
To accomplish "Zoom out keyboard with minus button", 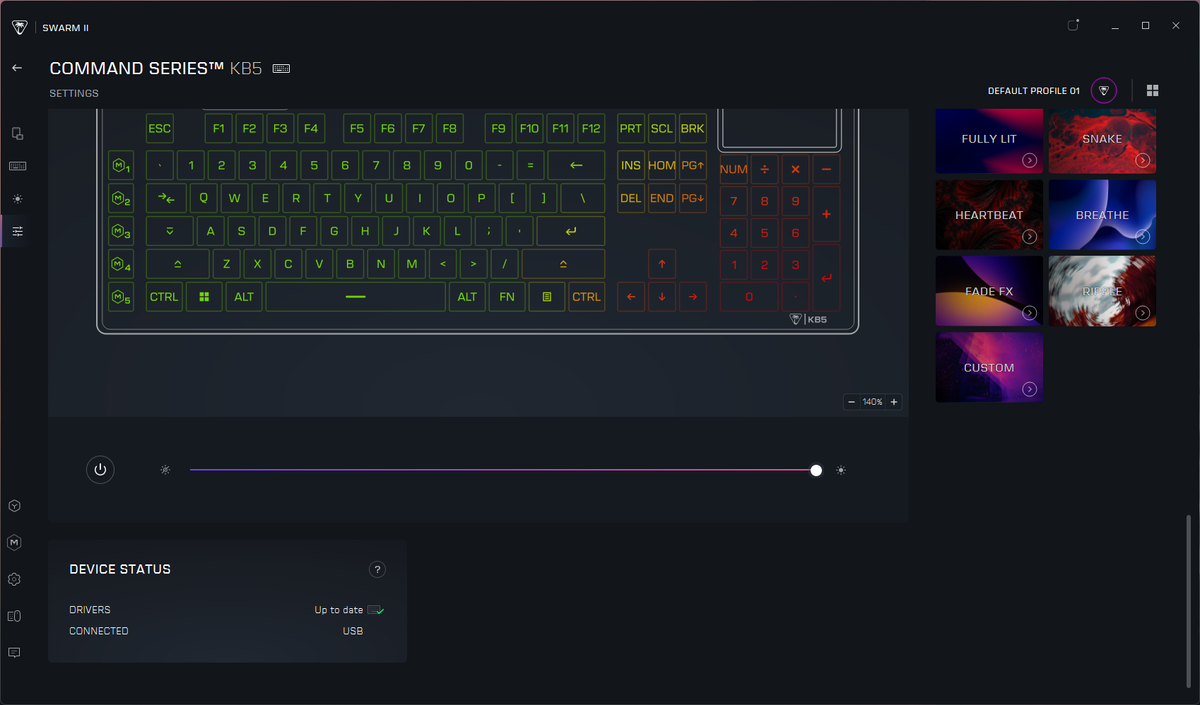I will tap(851, 402).
